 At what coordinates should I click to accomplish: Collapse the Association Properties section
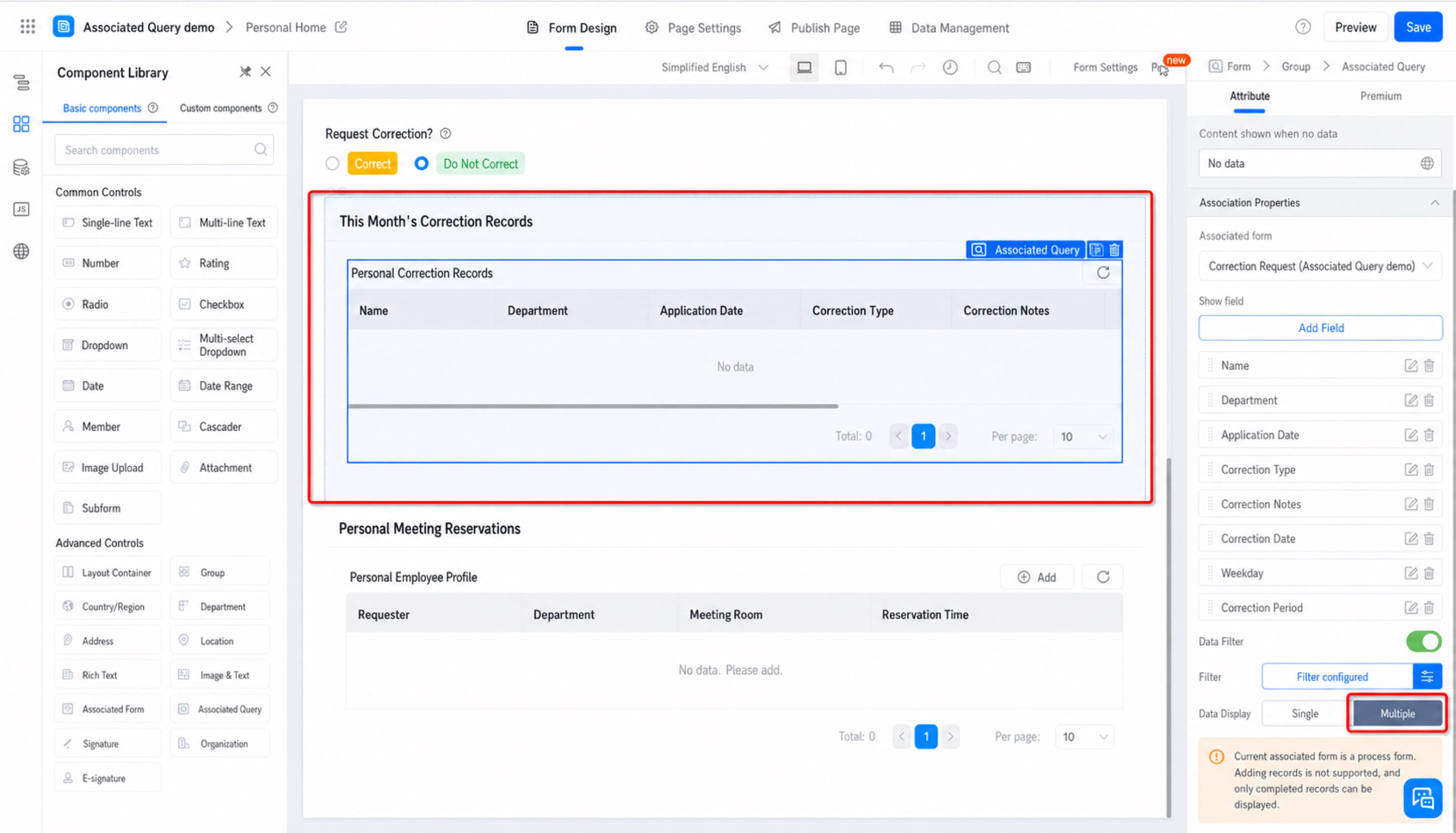click(x=1434, y=202)
